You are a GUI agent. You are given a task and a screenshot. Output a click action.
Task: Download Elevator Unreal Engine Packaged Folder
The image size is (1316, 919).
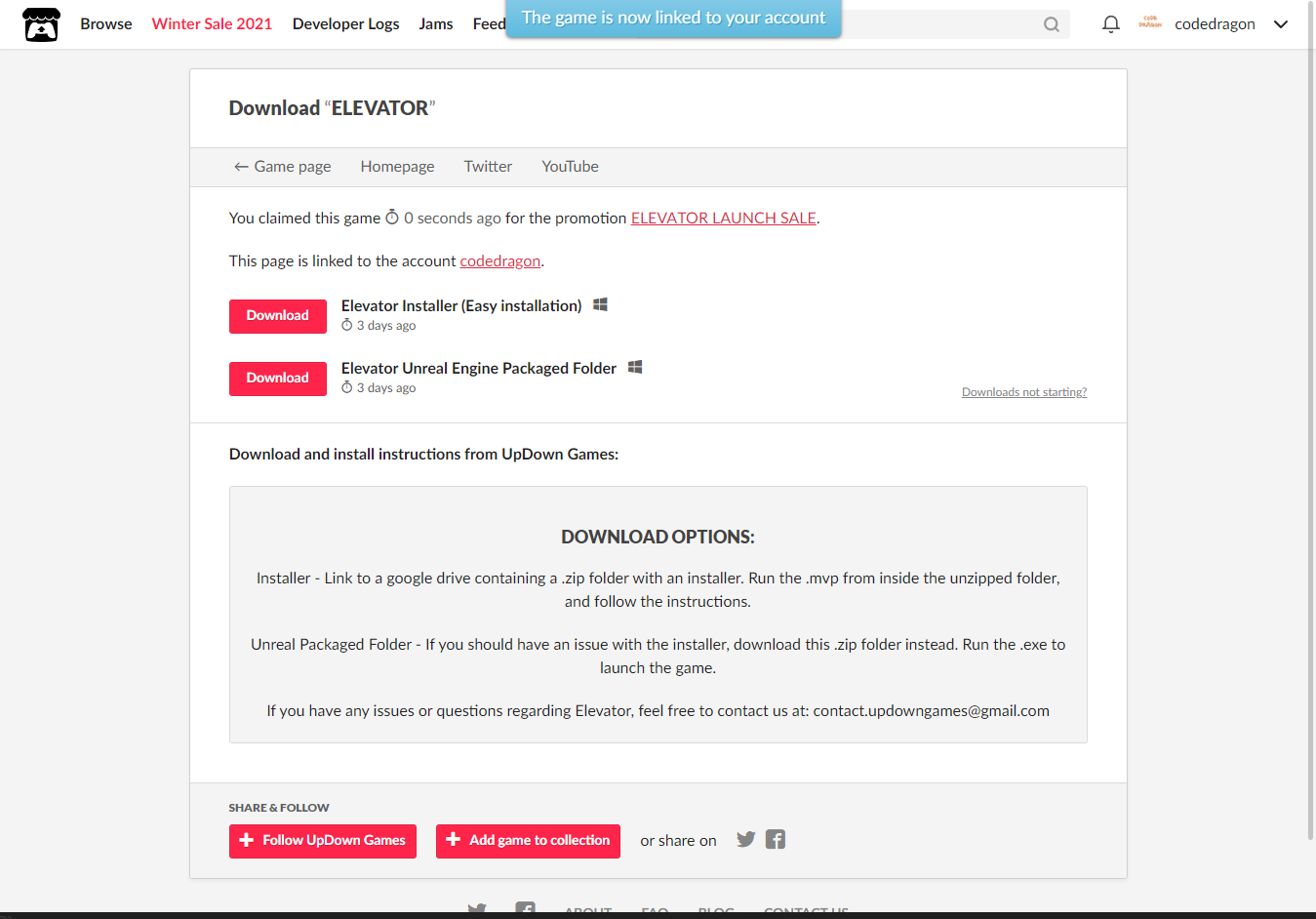coord(278,379)
